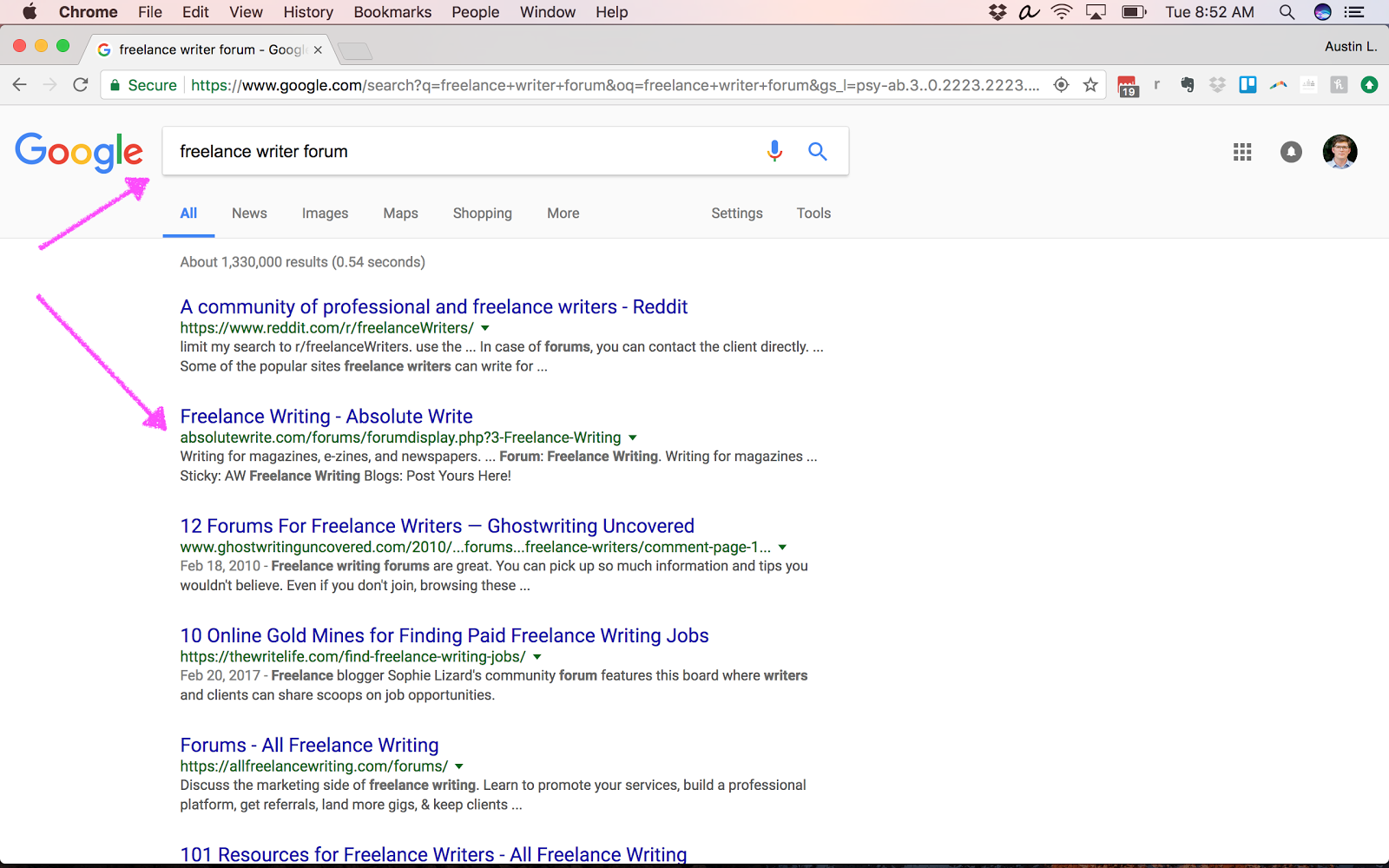Viewport: 1389px width, 868px height.
Task: Bookmark this page with the star icon
Action: [1090, 85]
